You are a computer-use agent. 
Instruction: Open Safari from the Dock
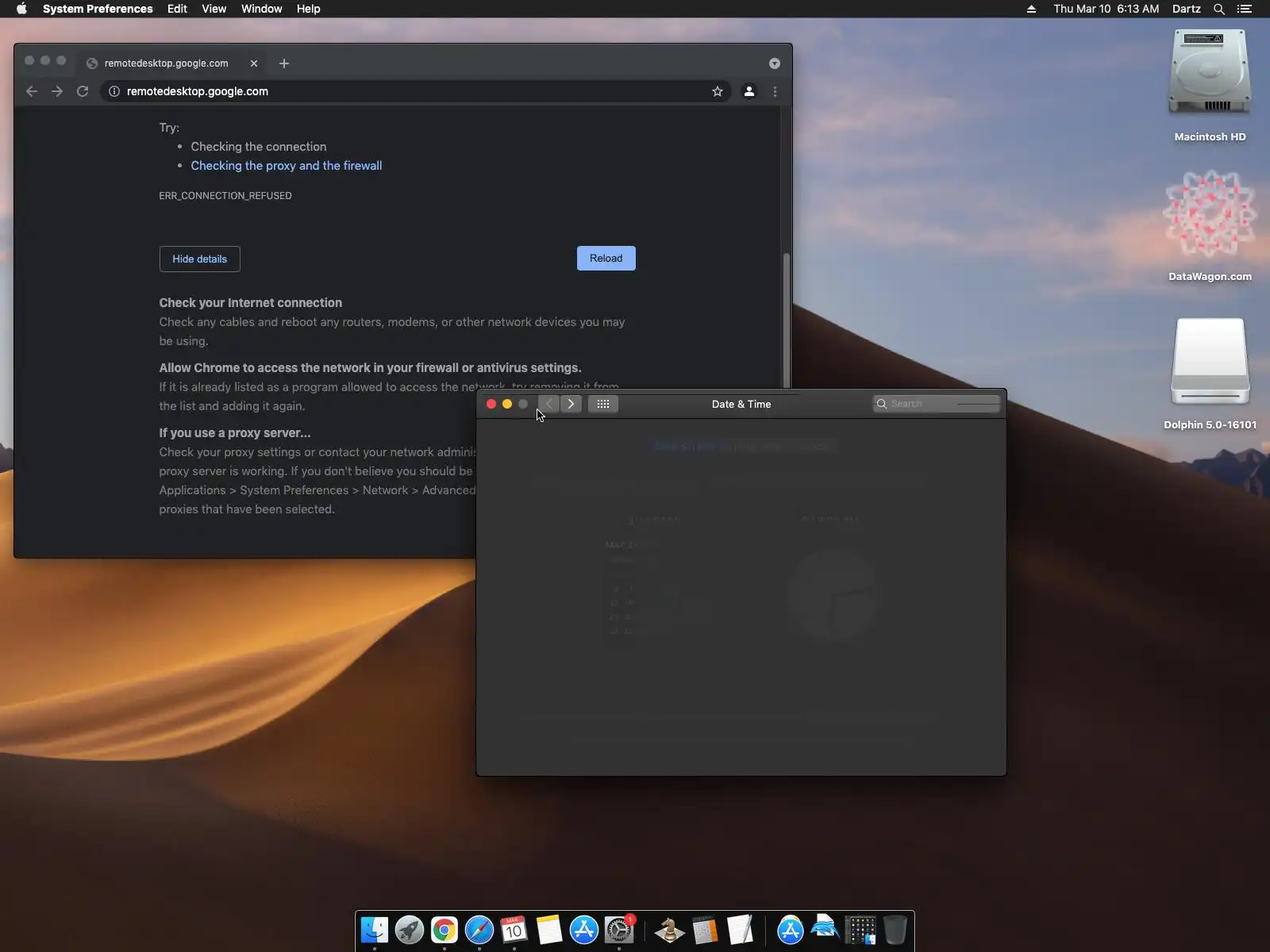click(479, 930)
